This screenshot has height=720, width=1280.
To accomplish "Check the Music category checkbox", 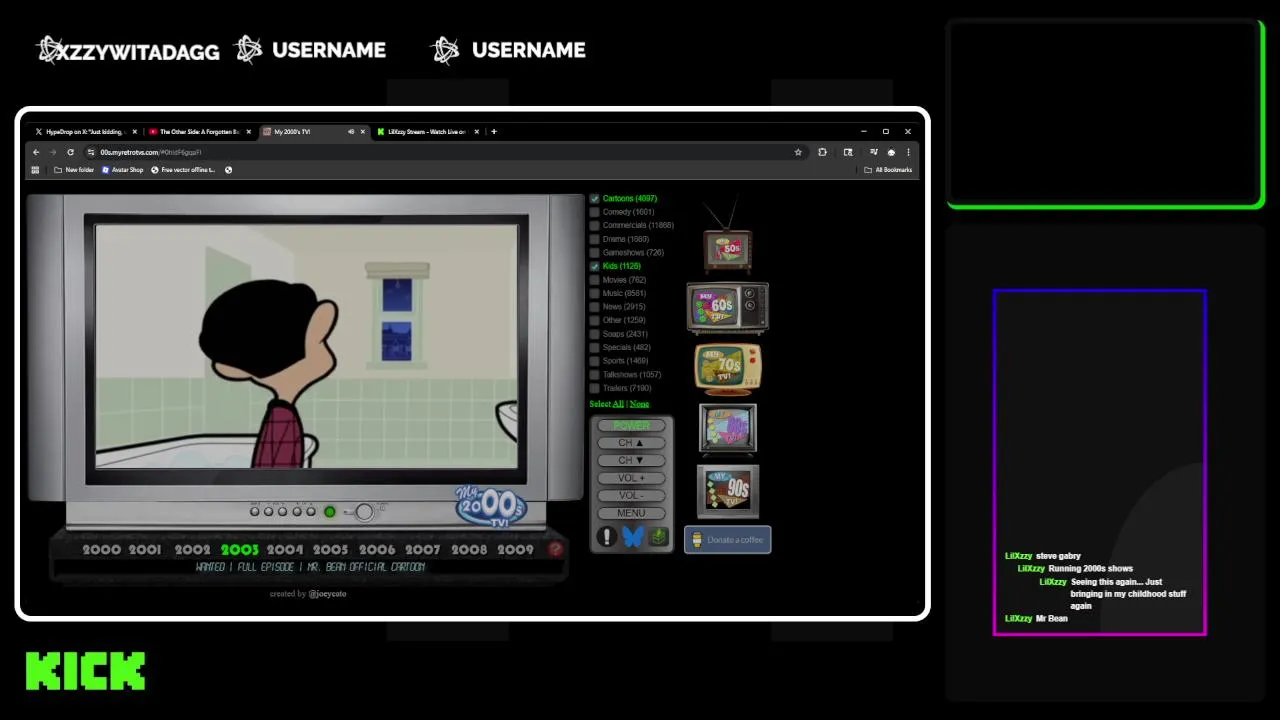I will coord(594,293).
